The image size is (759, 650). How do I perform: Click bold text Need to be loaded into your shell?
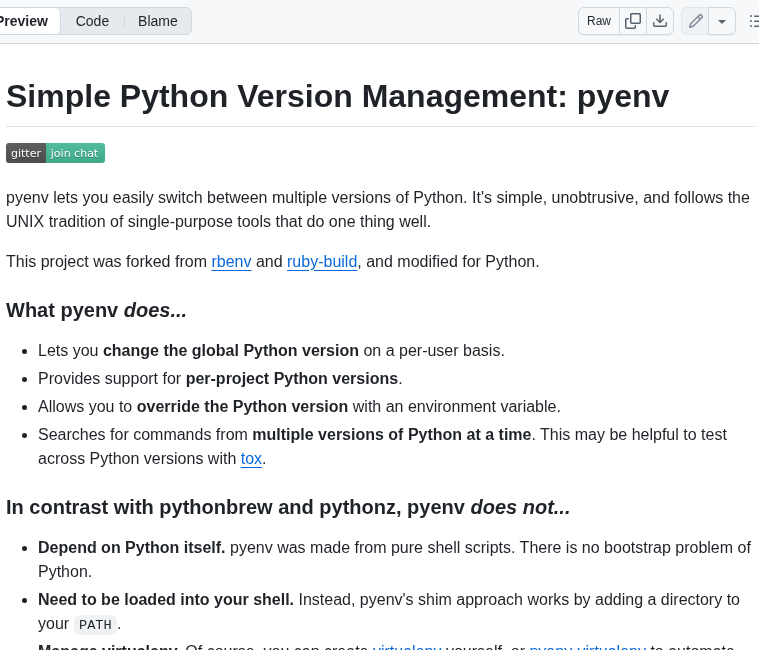[x=166, y=600]
